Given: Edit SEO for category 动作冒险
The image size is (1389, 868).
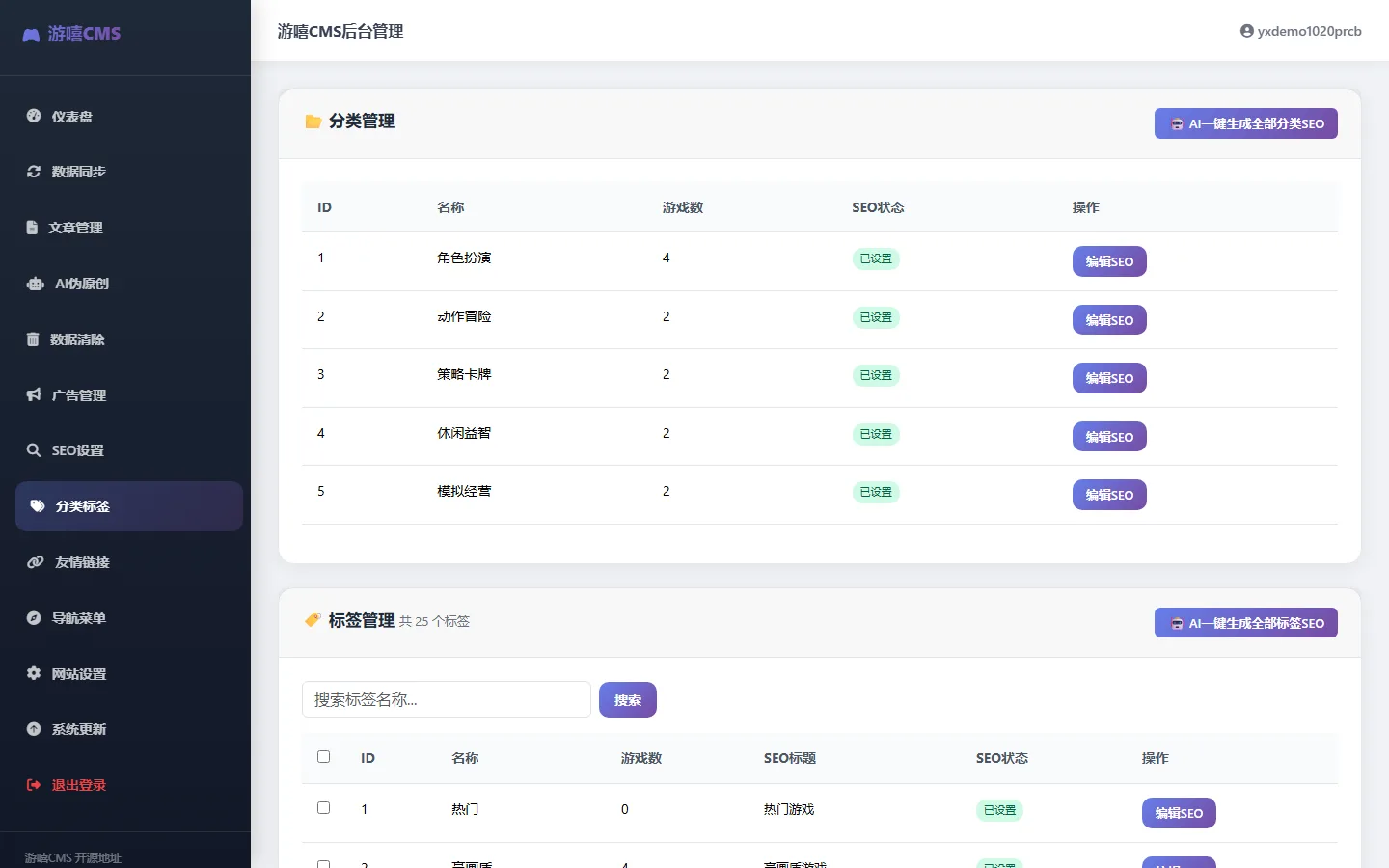Looking at the screenshot, I should point(1109,320).
